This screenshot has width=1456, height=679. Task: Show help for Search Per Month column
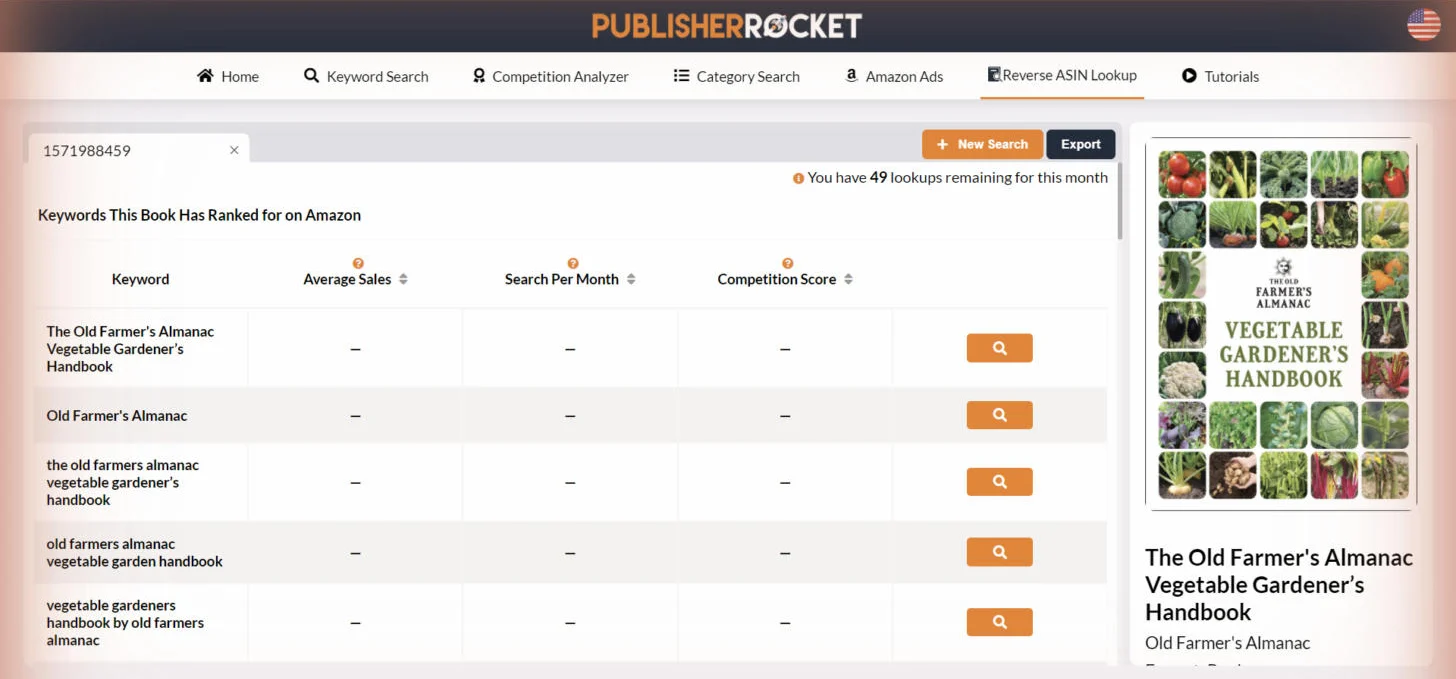(x=573, y=263)
